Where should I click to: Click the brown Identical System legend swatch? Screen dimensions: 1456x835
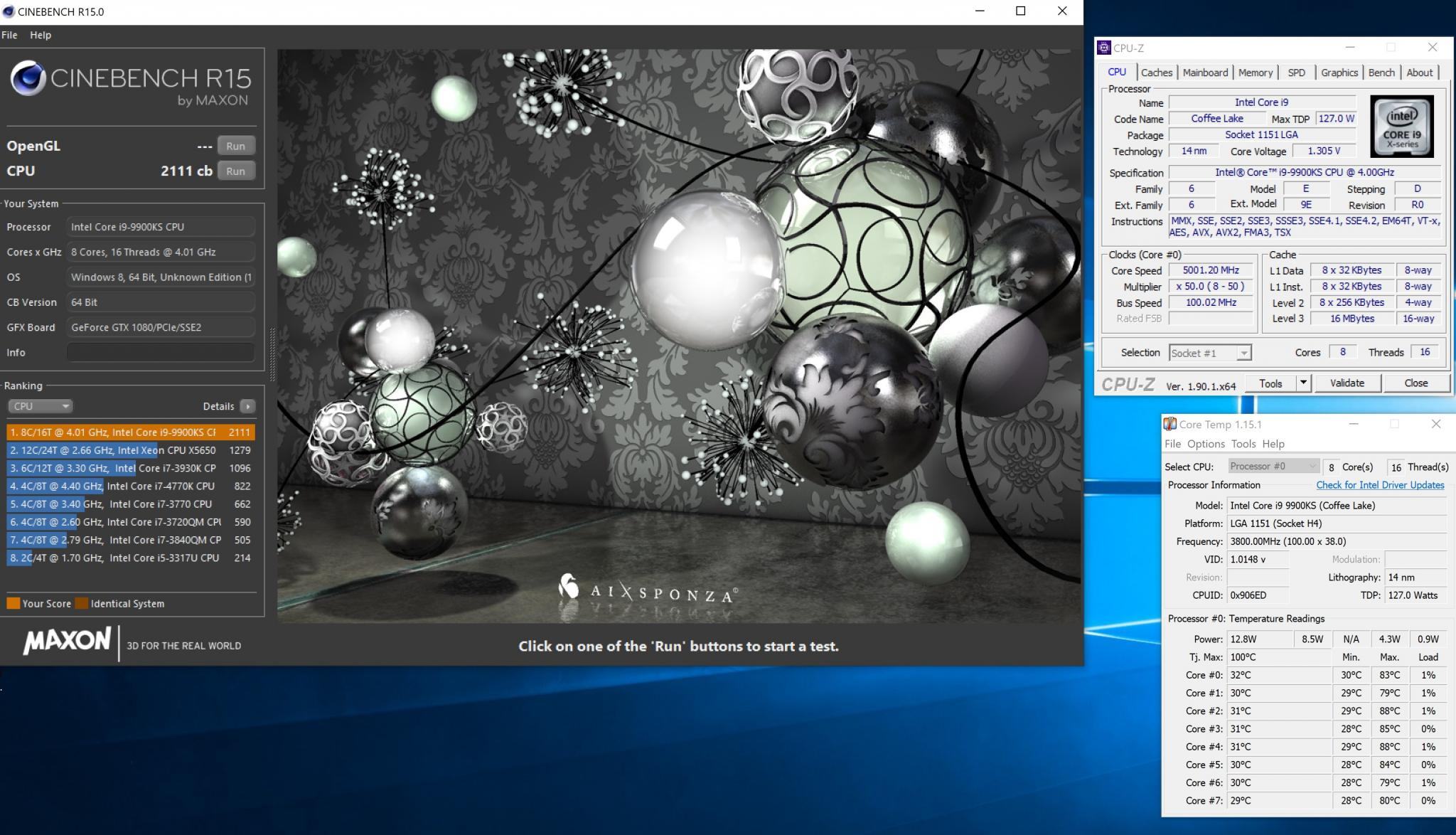coord(82,603)
